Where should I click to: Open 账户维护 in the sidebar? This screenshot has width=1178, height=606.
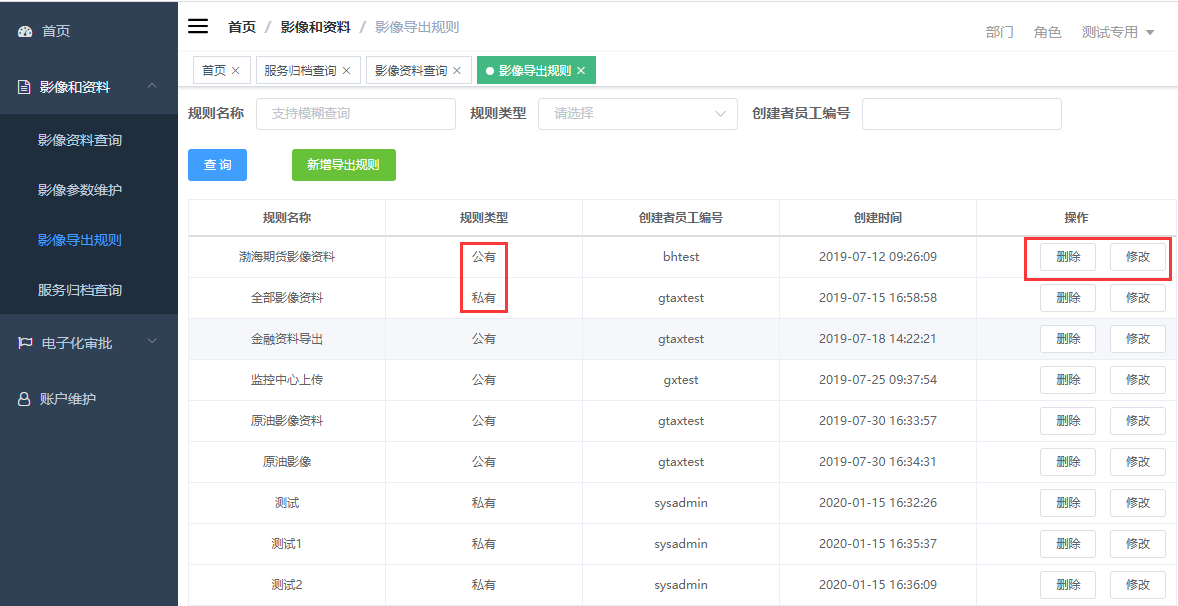coord(89,399)
